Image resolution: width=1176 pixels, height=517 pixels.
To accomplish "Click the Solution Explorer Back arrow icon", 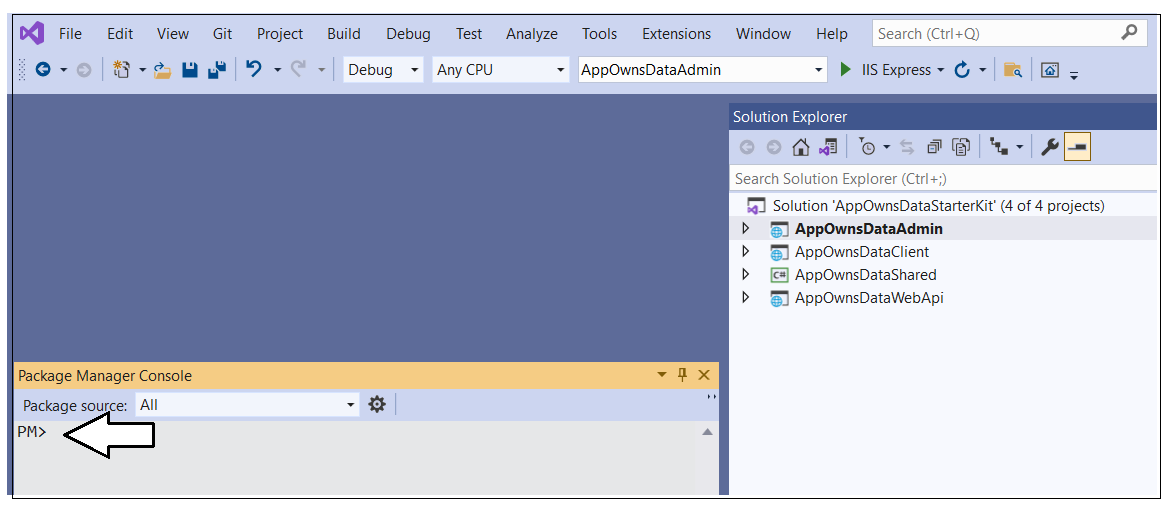I will click(747, 147).
